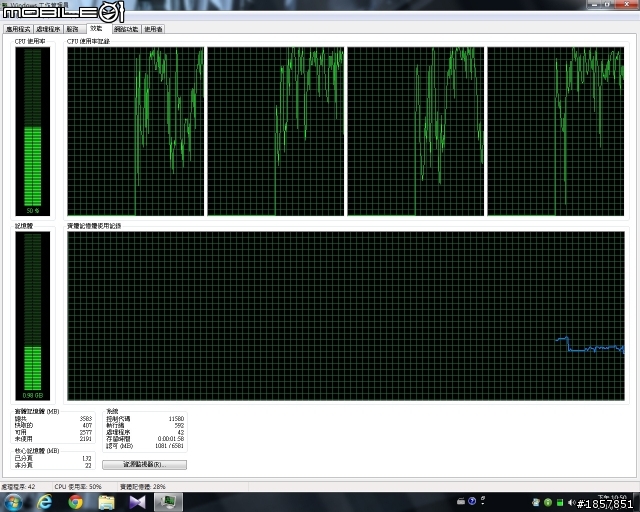Click the free memory value 2191
Viewport: 640px width, 512px height.
[86, 439]
